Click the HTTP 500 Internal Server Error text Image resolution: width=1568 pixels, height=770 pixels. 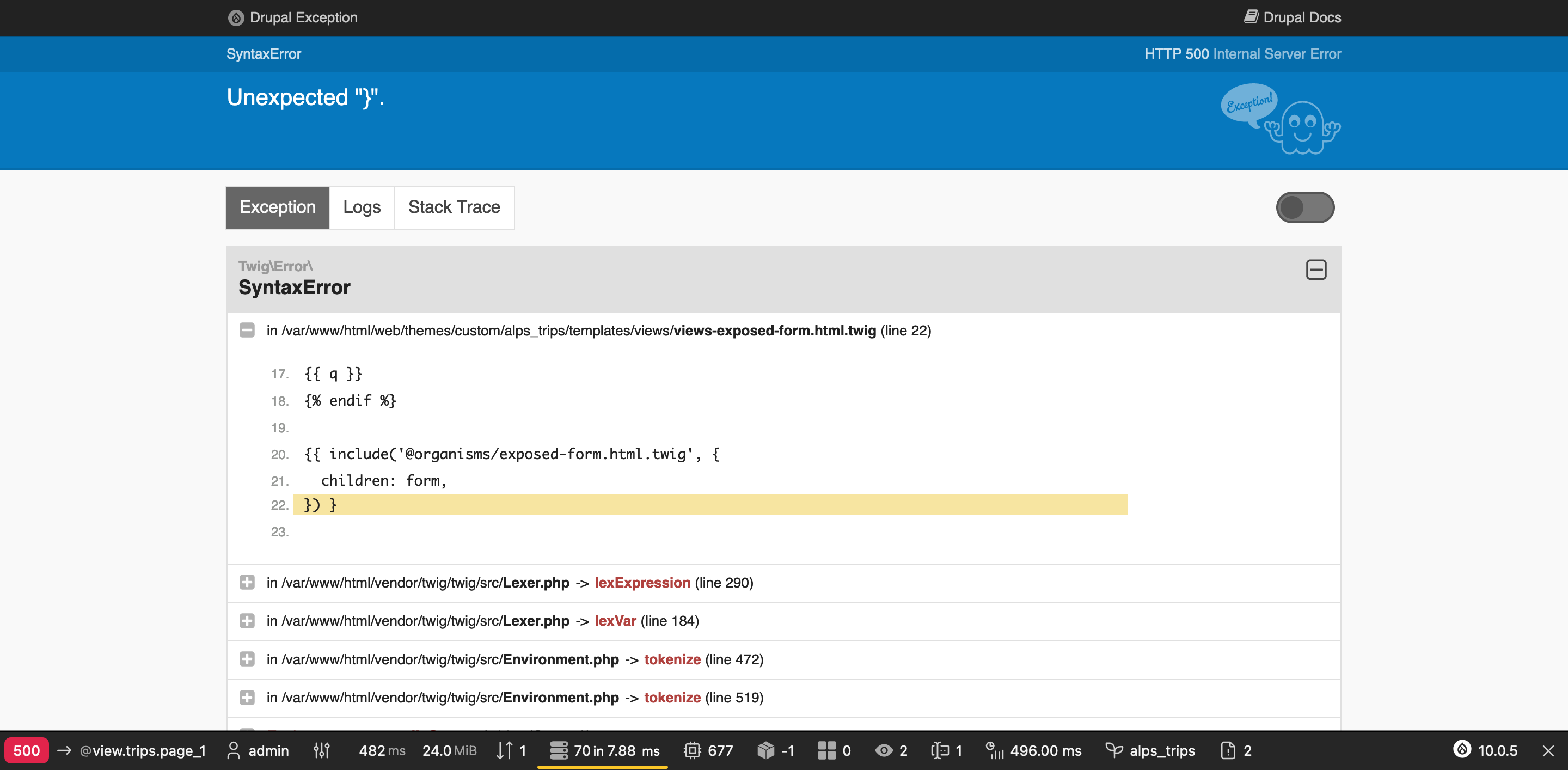[x=1242, y=53]
